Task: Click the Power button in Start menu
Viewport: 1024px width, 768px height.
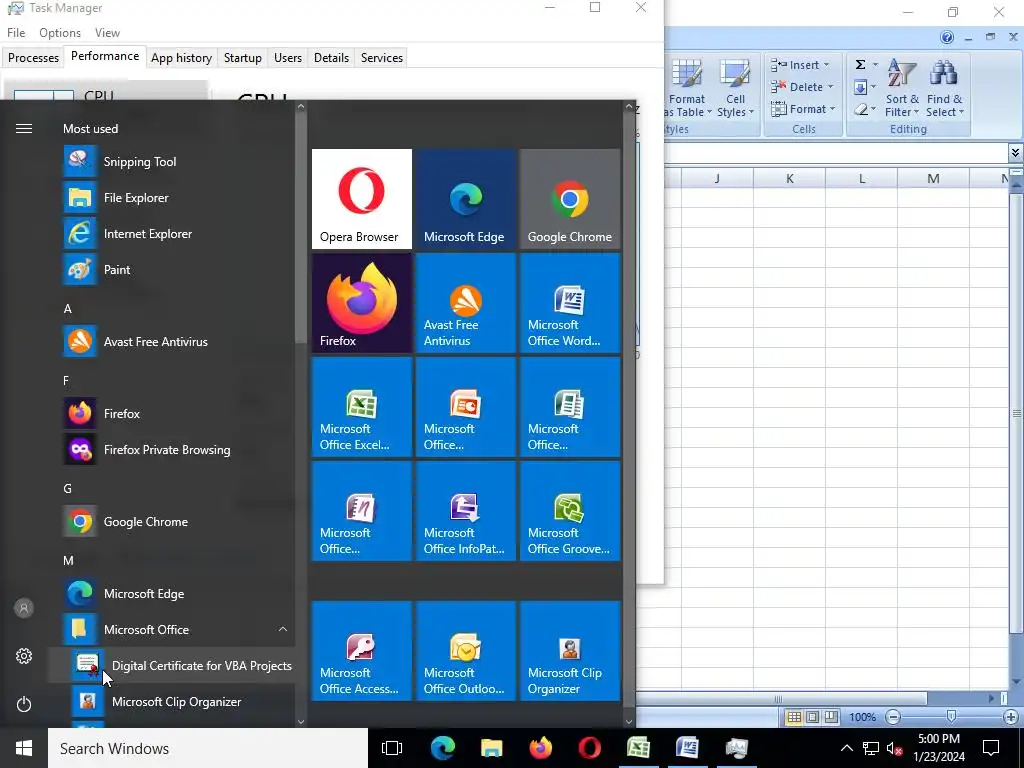Action: pos(24,704)
